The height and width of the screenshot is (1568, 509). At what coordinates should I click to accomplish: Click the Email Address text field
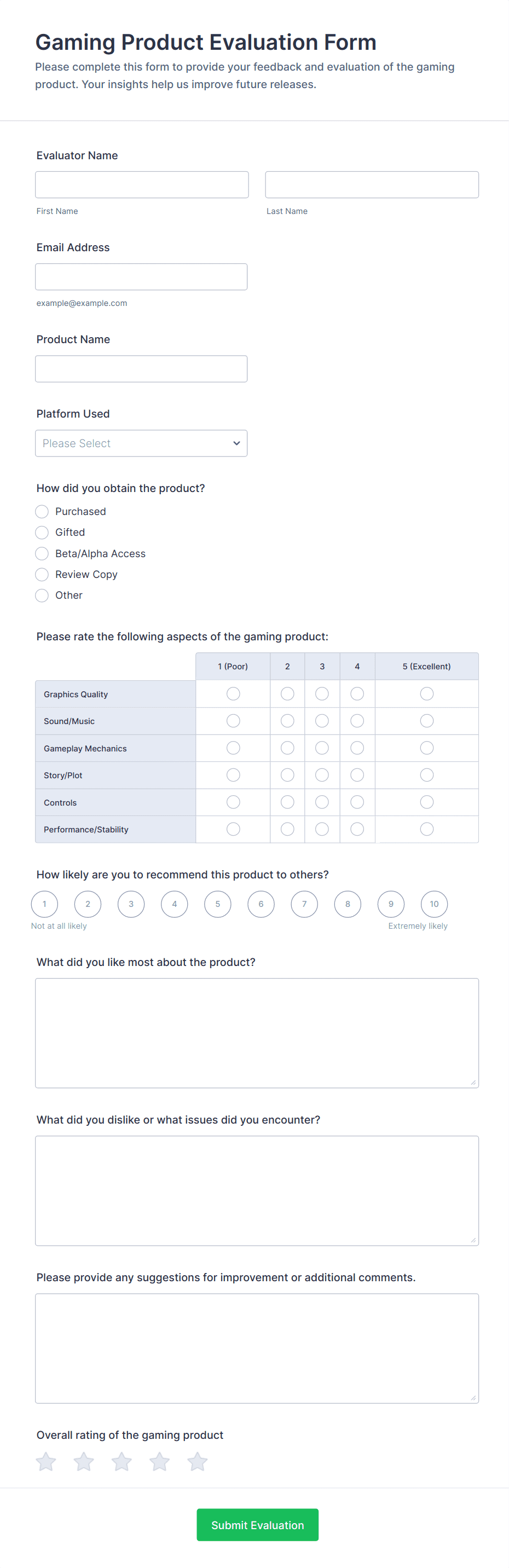click(x=141, y=277)
